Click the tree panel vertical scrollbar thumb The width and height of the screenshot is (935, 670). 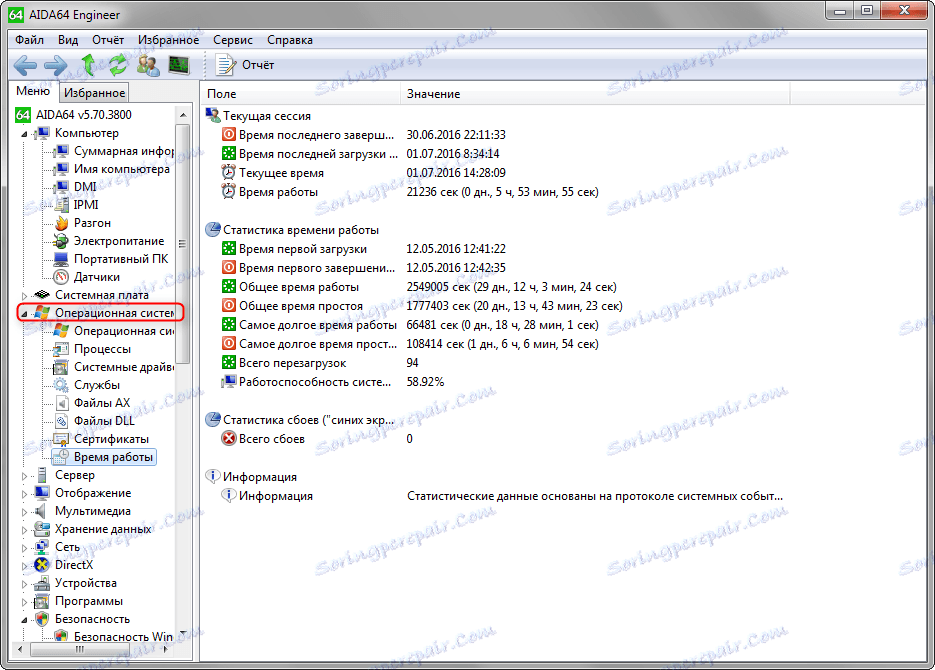pos(182,243)
